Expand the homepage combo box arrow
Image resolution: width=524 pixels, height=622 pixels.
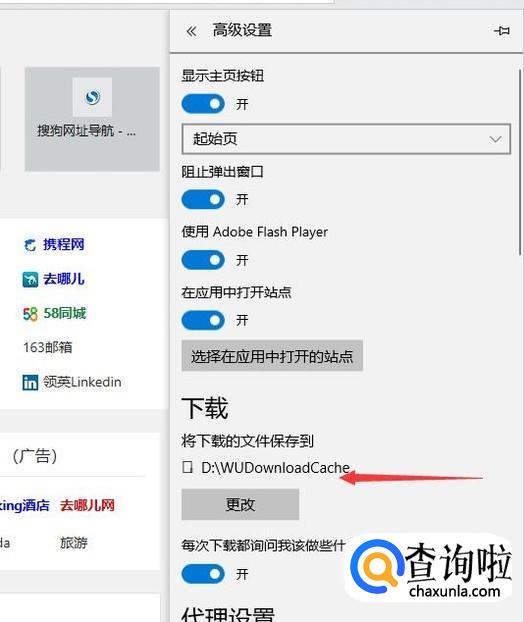tap(495, 139)
